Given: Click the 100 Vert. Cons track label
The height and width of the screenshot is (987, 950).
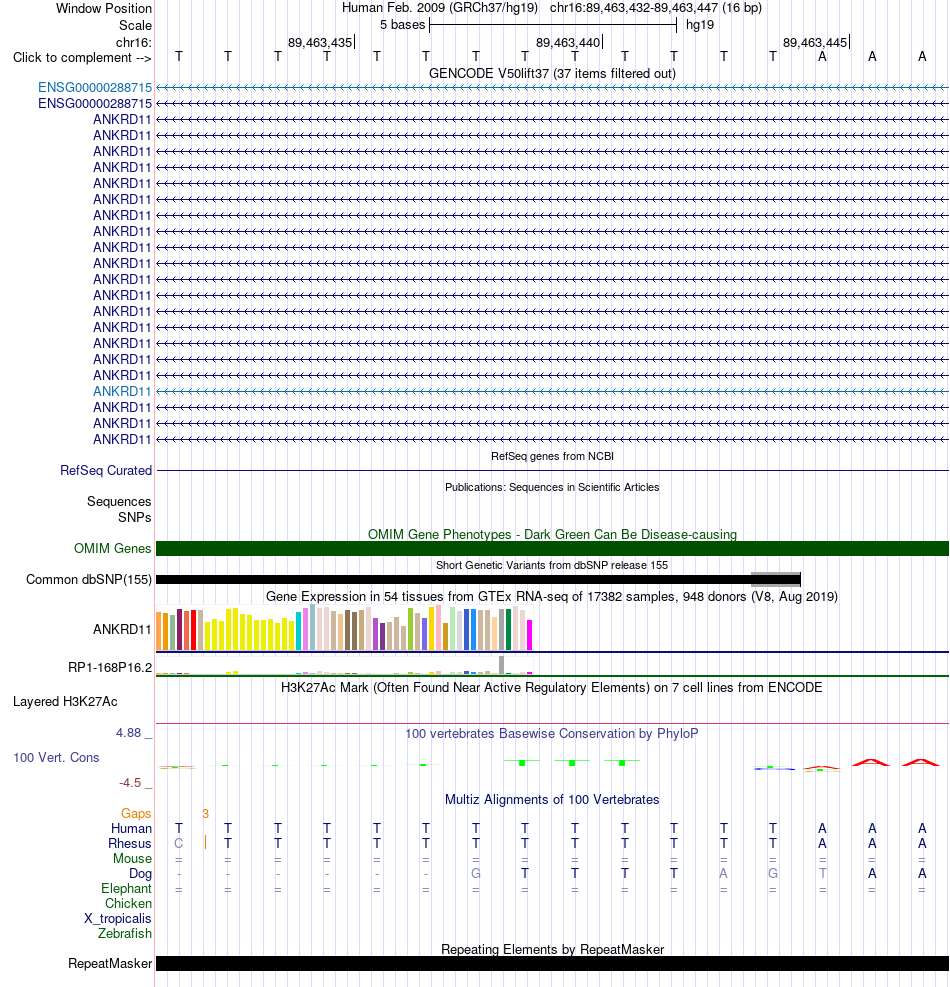Looking at the screenshot, I should (x=56, y=758).
